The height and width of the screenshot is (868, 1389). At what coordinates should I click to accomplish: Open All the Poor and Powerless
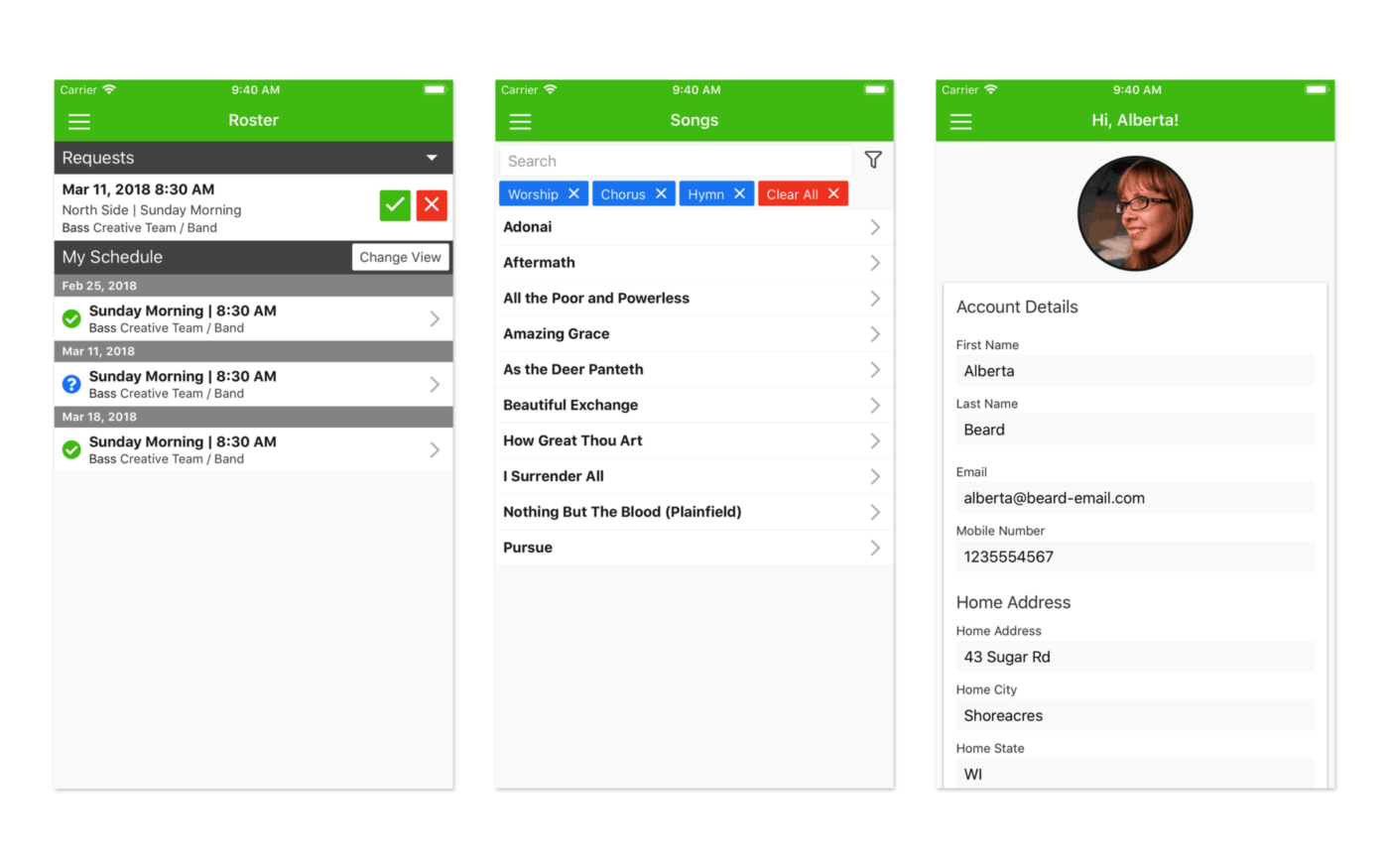(x=694, y=299)
